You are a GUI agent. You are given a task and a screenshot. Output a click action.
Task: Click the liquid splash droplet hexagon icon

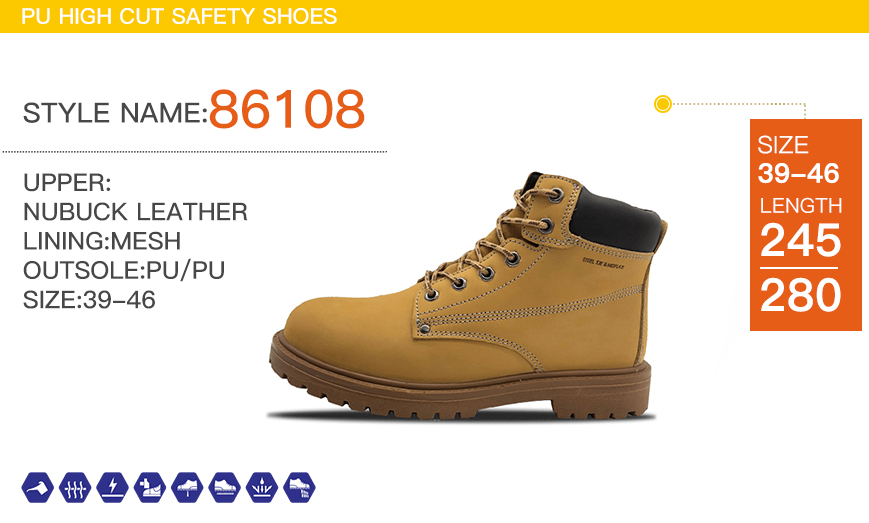(262, 488)
